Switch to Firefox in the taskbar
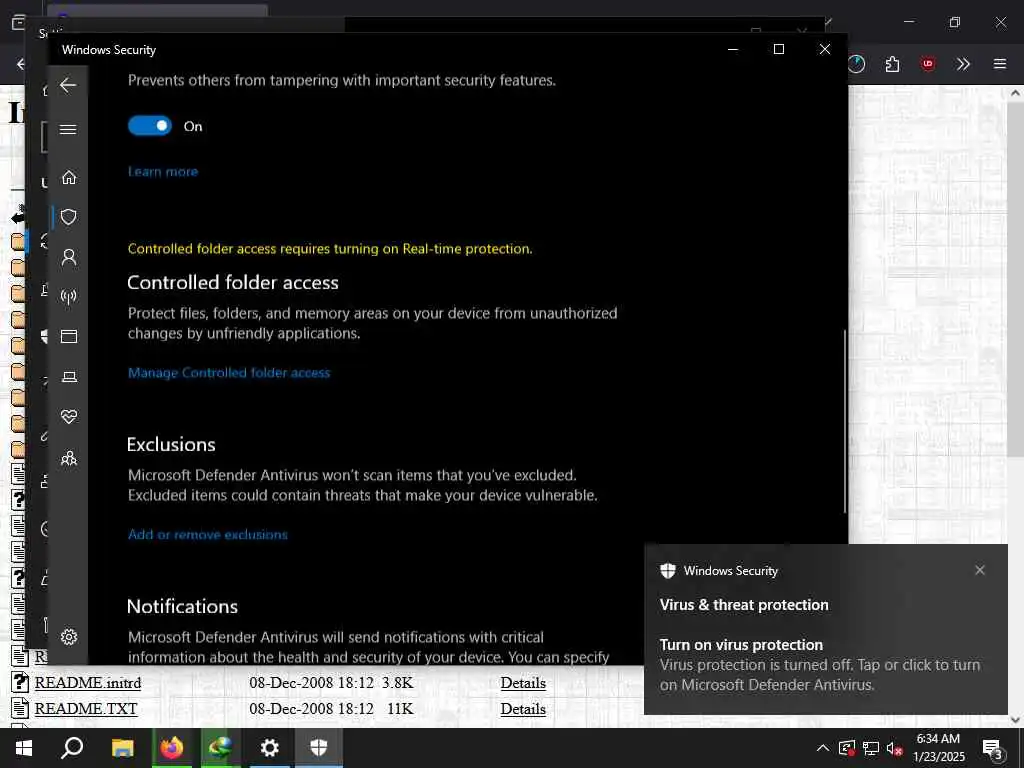This screenshot has width=1024, height=768. pyautogui.click(x=172, y=748)
